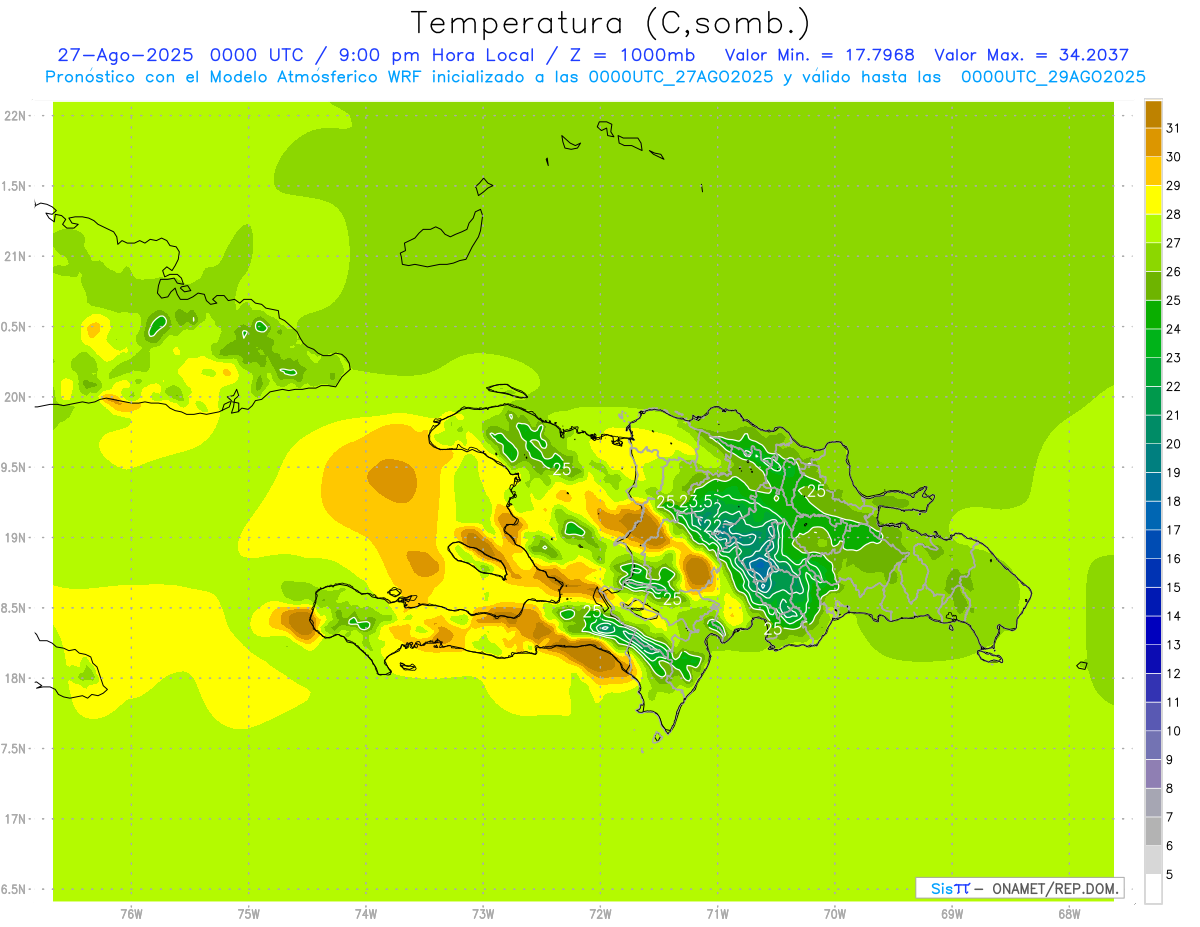Click legend label "8" on color bar
Screen dimensions: 1200x927
(x=1170, y=788)
